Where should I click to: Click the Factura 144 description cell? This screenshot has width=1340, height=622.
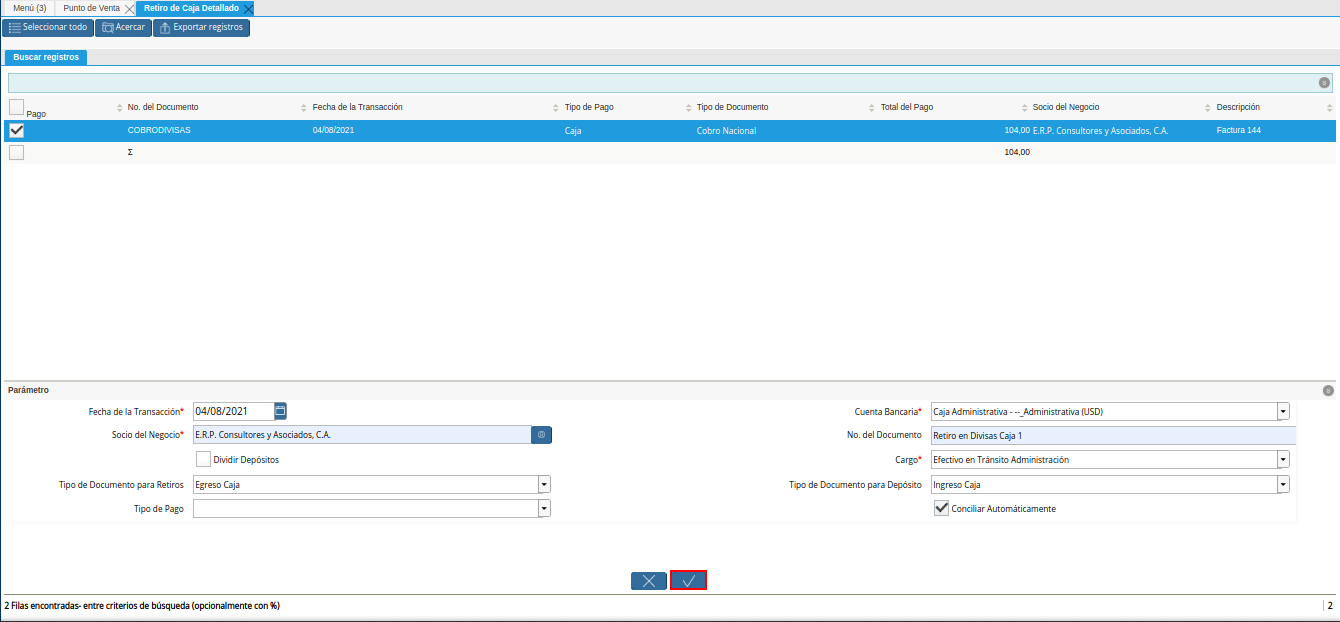pos(1239,130)
